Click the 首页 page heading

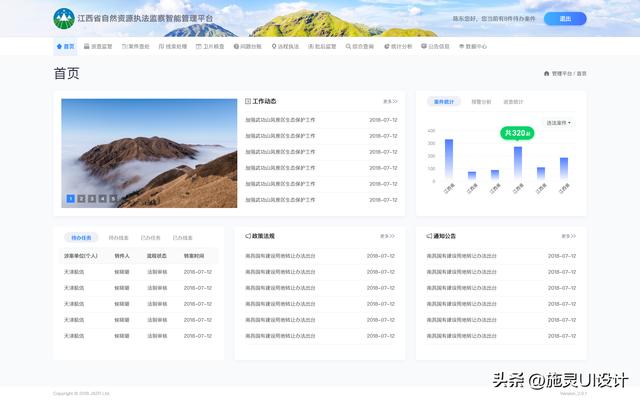67,73
